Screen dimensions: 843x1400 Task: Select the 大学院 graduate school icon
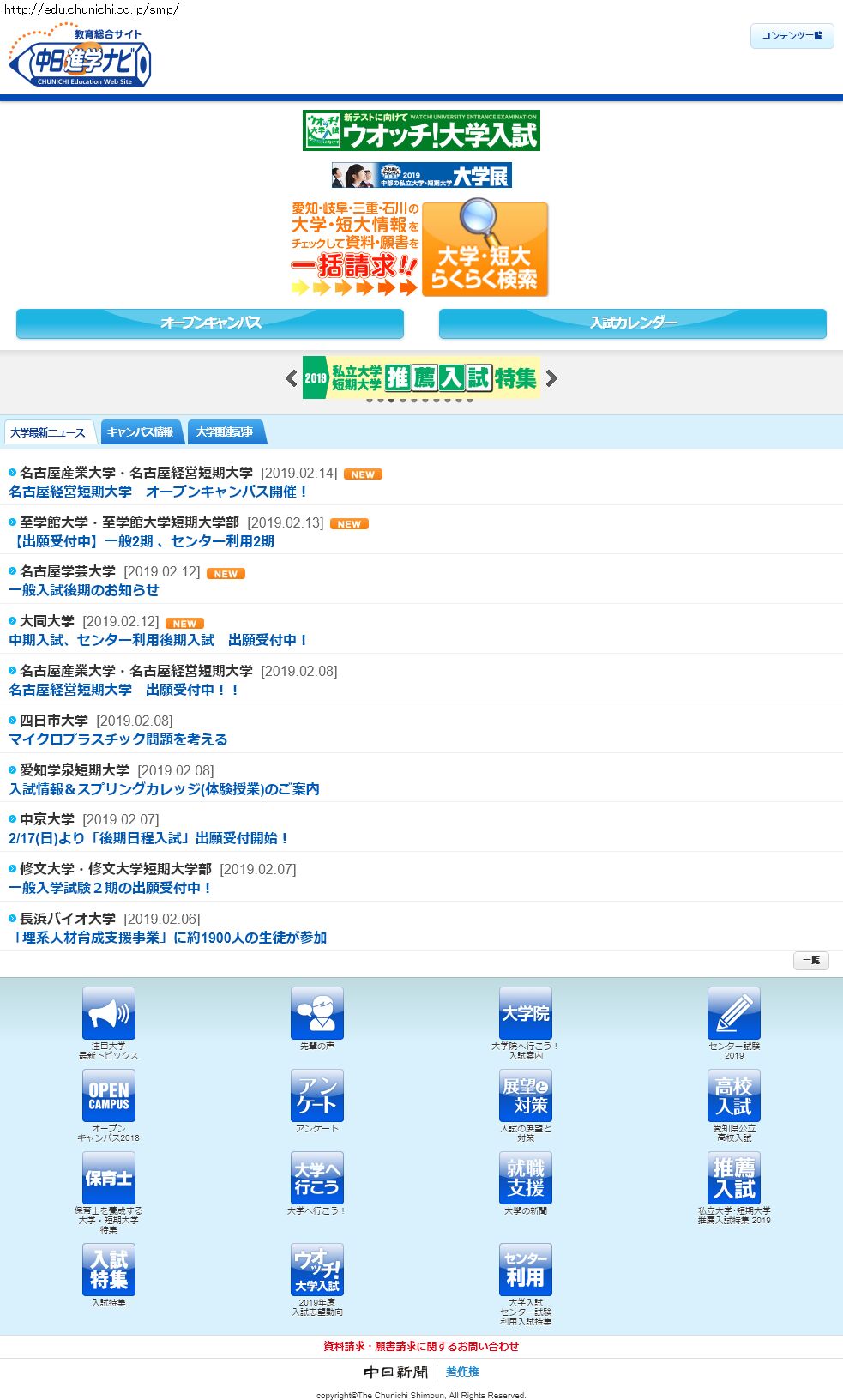[x=525, y=1013]
